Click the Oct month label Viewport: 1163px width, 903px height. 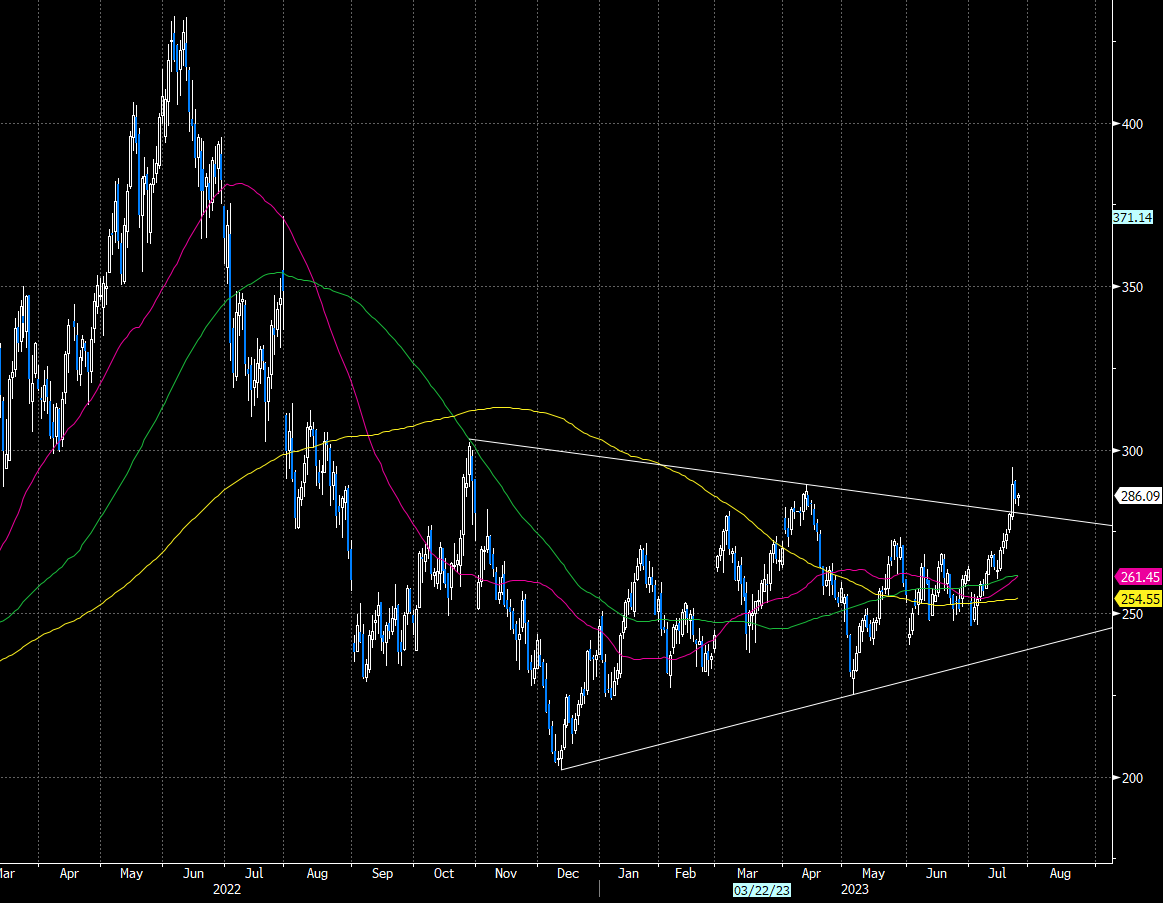coord(444,873)
